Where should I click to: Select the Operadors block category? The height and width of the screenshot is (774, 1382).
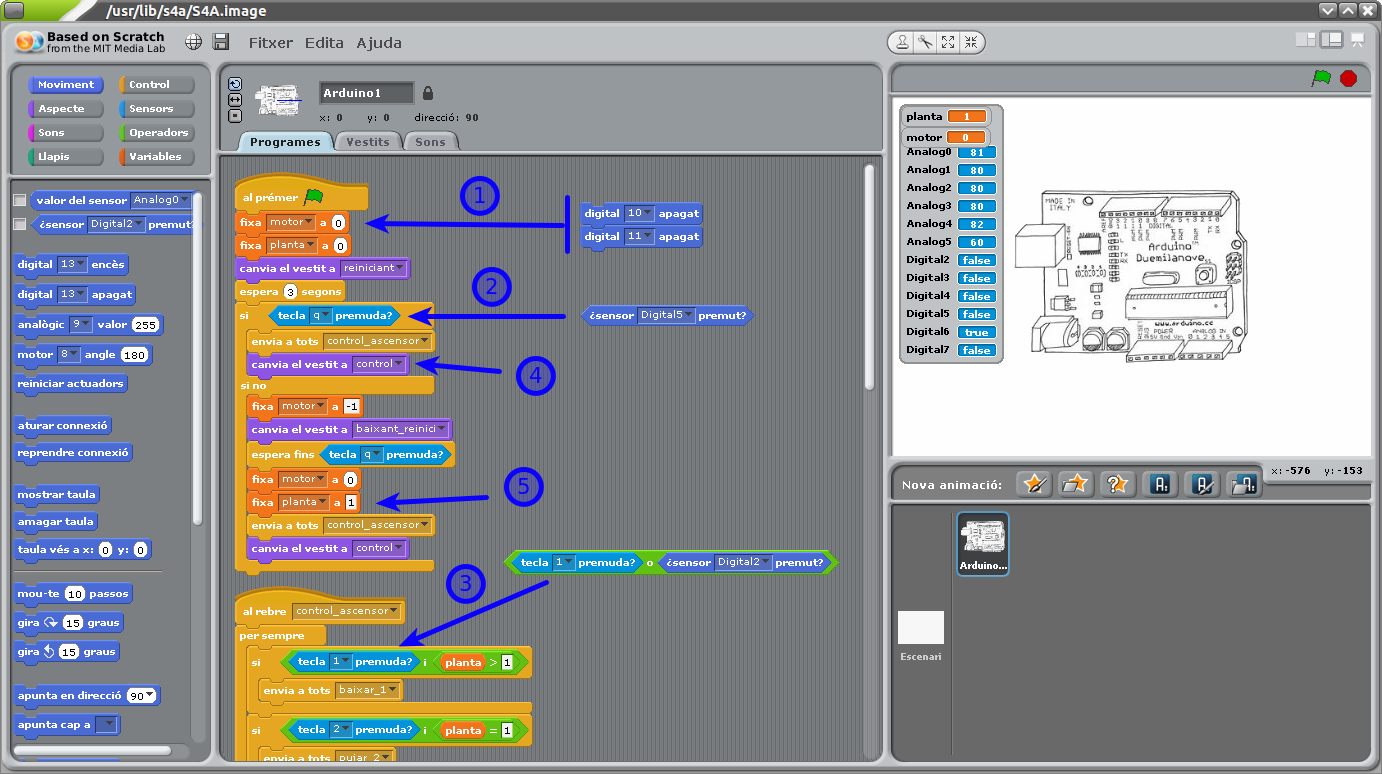156,133
